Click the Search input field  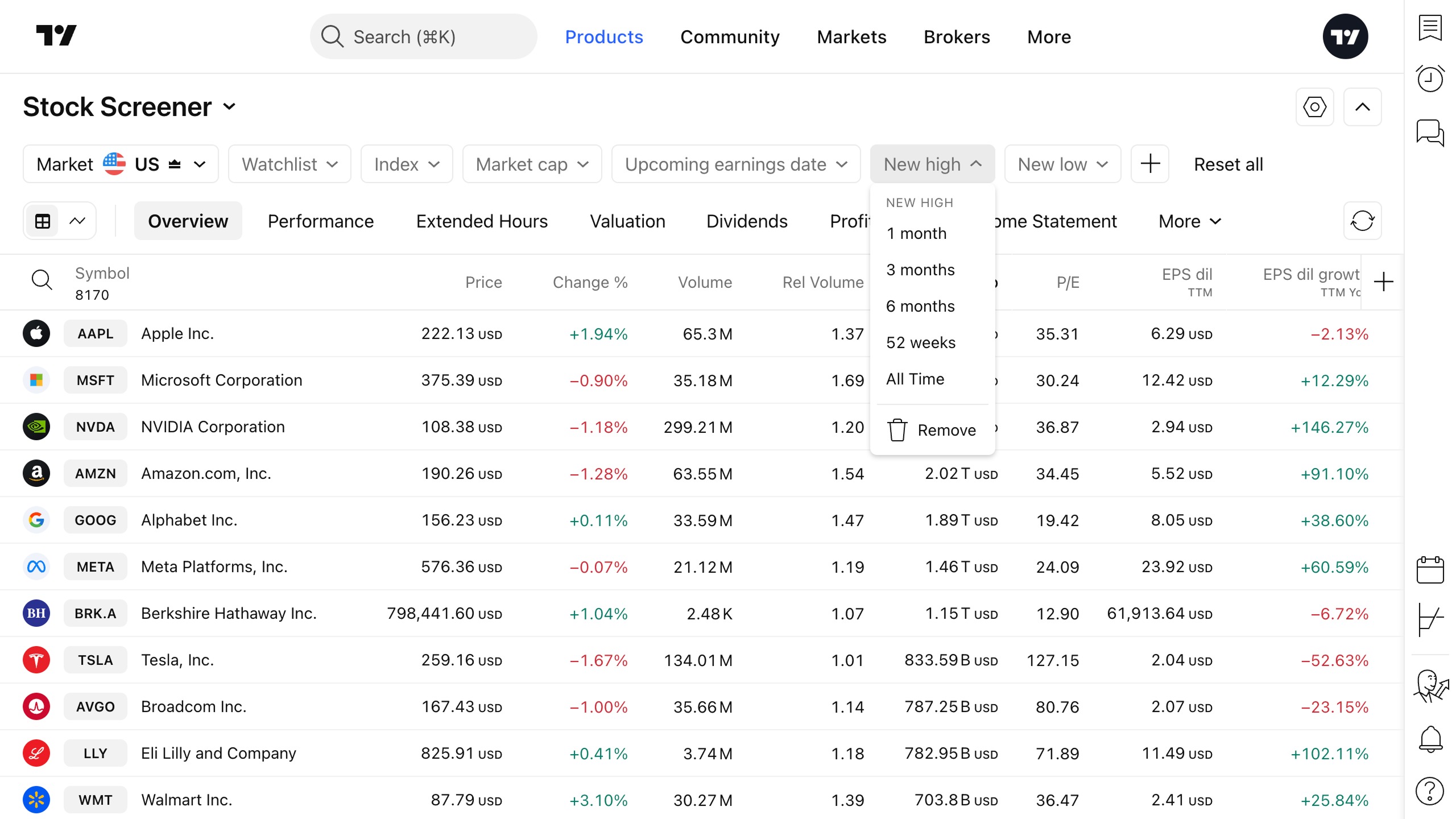423,37
